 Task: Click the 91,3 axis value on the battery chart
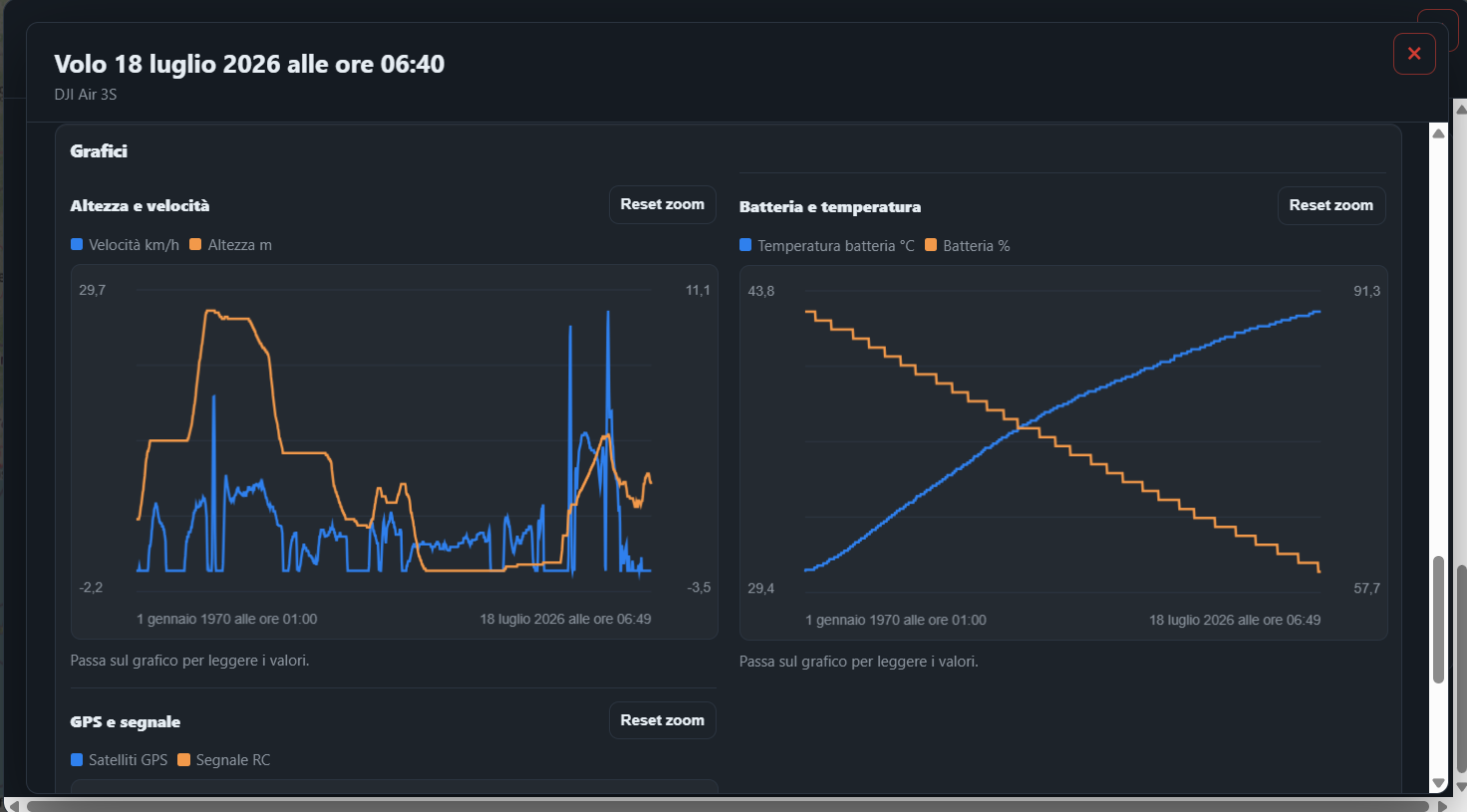[1366, 291]
